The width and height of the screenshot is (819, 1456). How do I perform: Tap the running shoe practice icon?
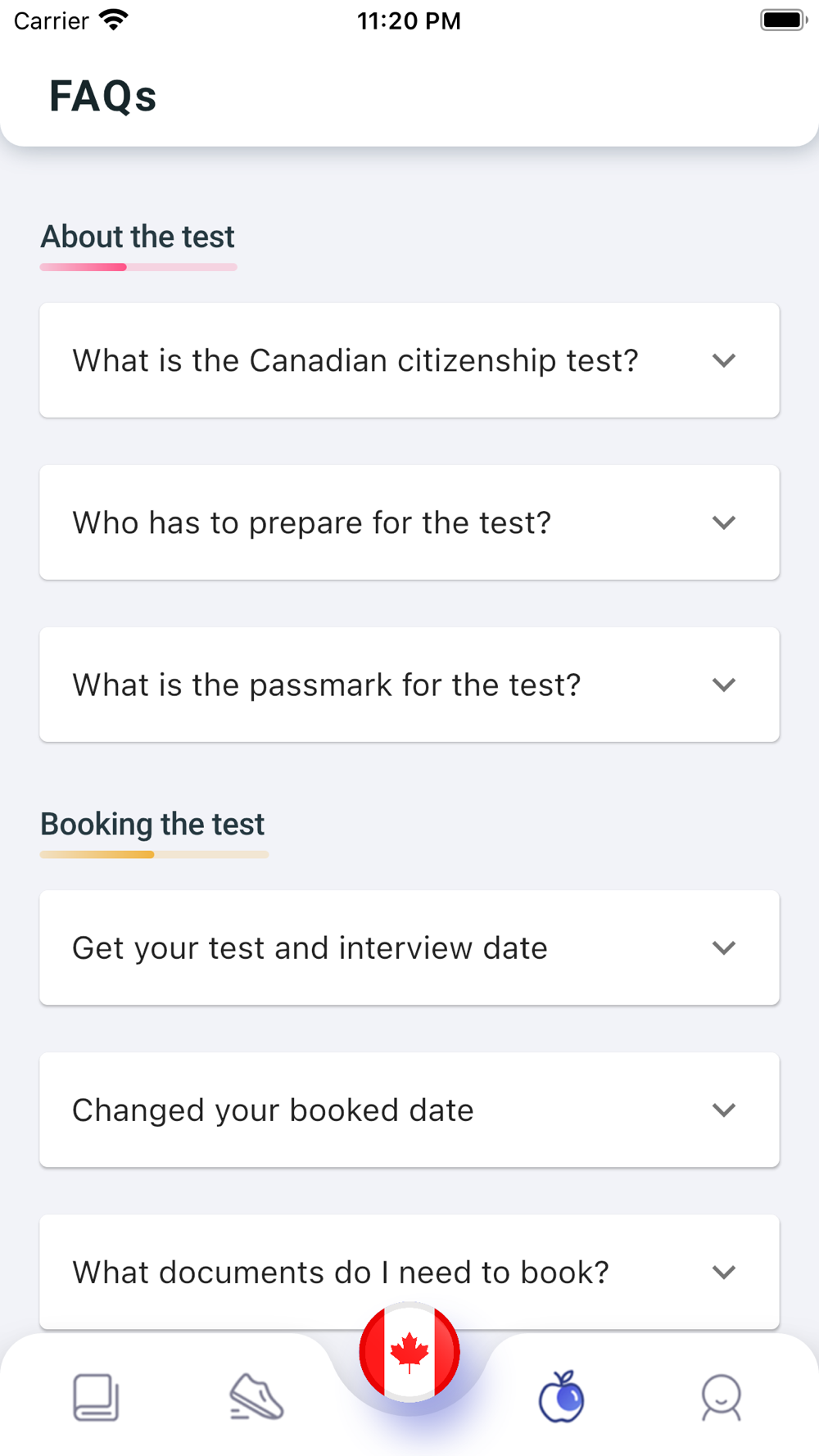tap(256, 1397)
